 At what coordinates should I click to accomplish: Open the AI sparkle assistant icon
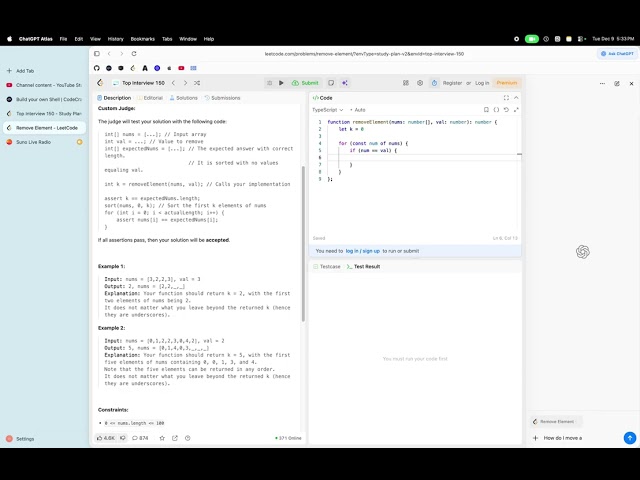tap(345, 83)
